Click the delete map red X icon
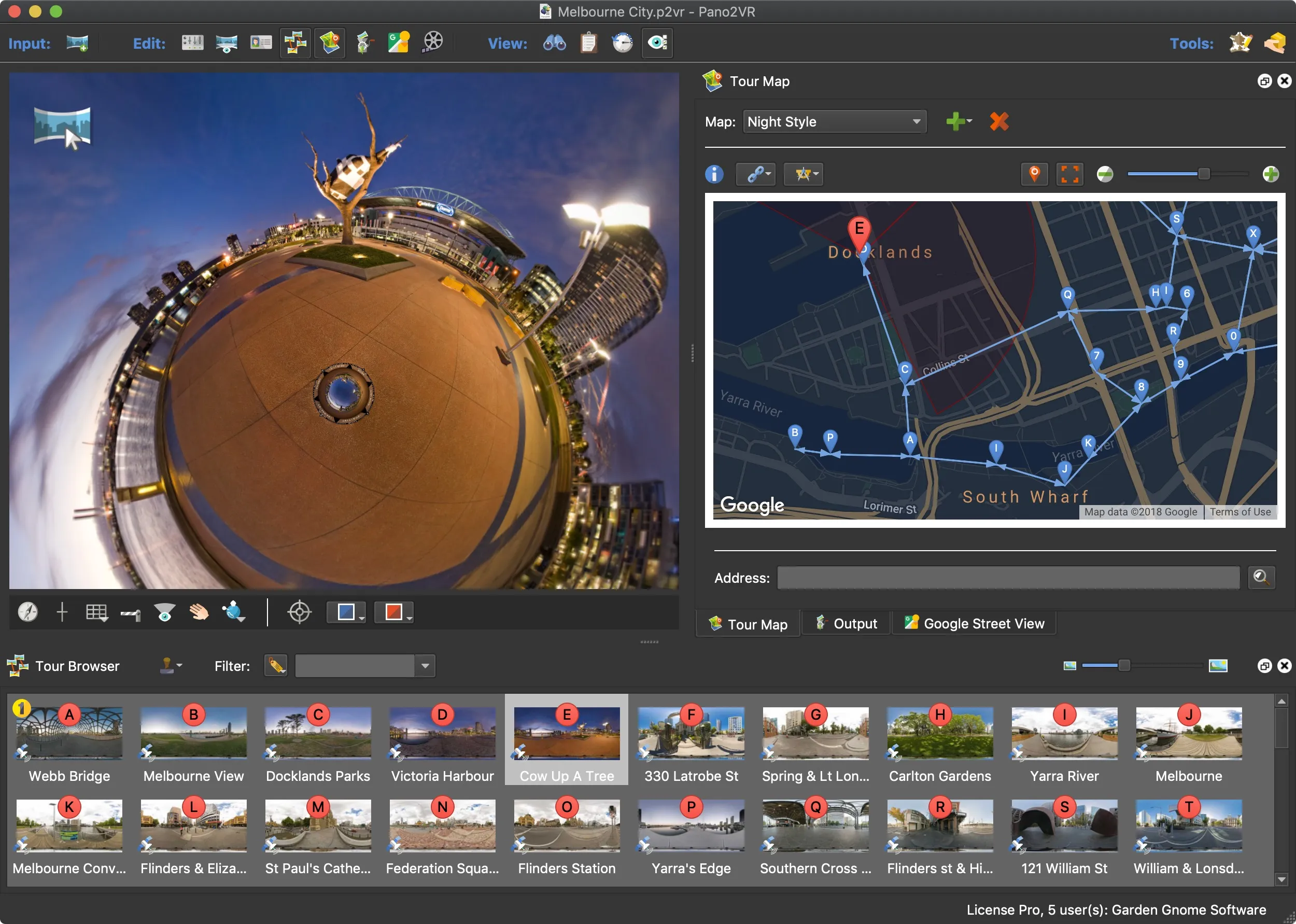 click(x=998, y=121)
